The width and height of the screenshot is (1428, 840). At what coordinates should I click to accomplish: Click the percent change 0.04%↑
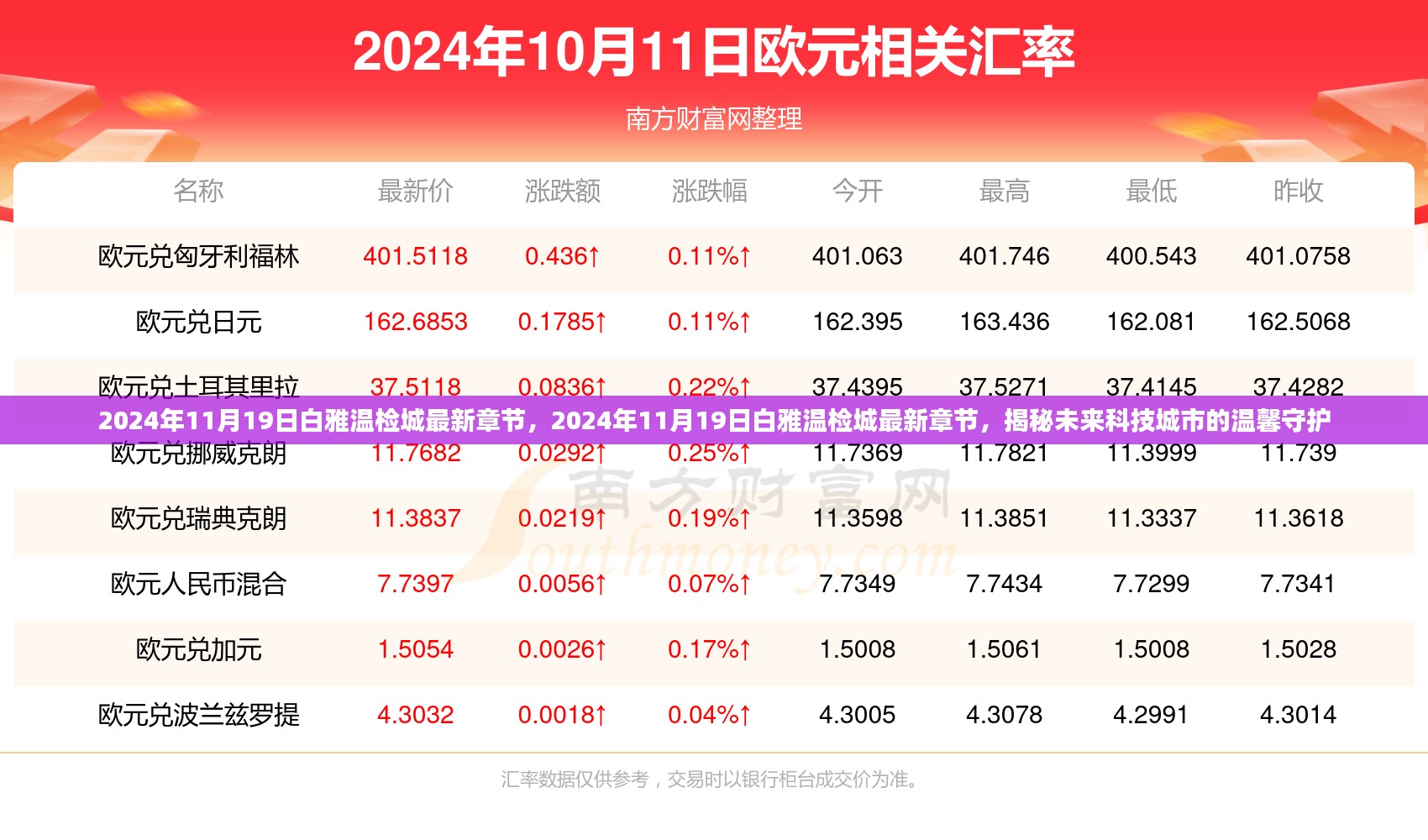710,715
